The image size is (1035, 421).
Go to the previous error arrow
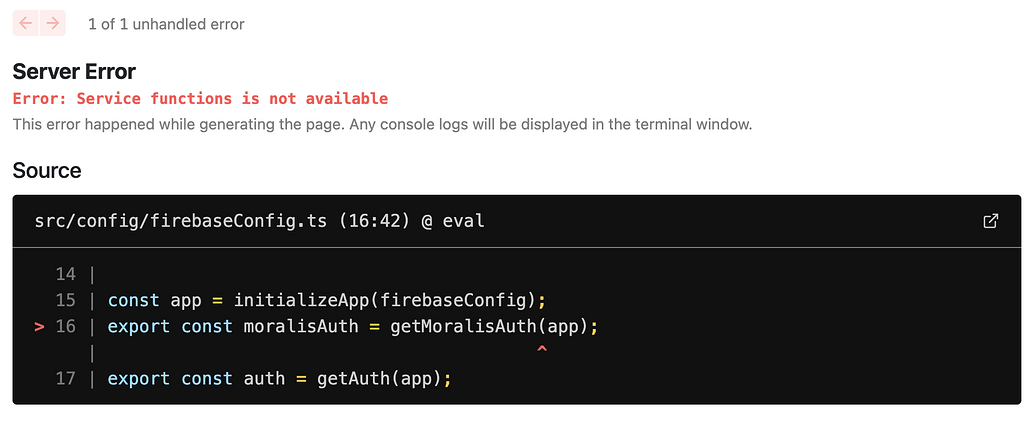point(26,23)
